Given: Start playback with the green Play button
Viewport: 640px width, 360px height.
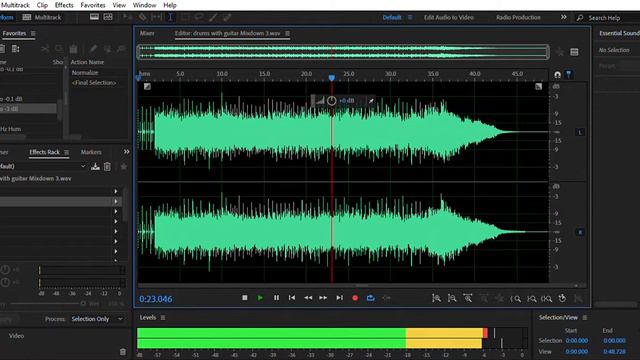Looking at the screenshot, I should click(x=260, y=298).
